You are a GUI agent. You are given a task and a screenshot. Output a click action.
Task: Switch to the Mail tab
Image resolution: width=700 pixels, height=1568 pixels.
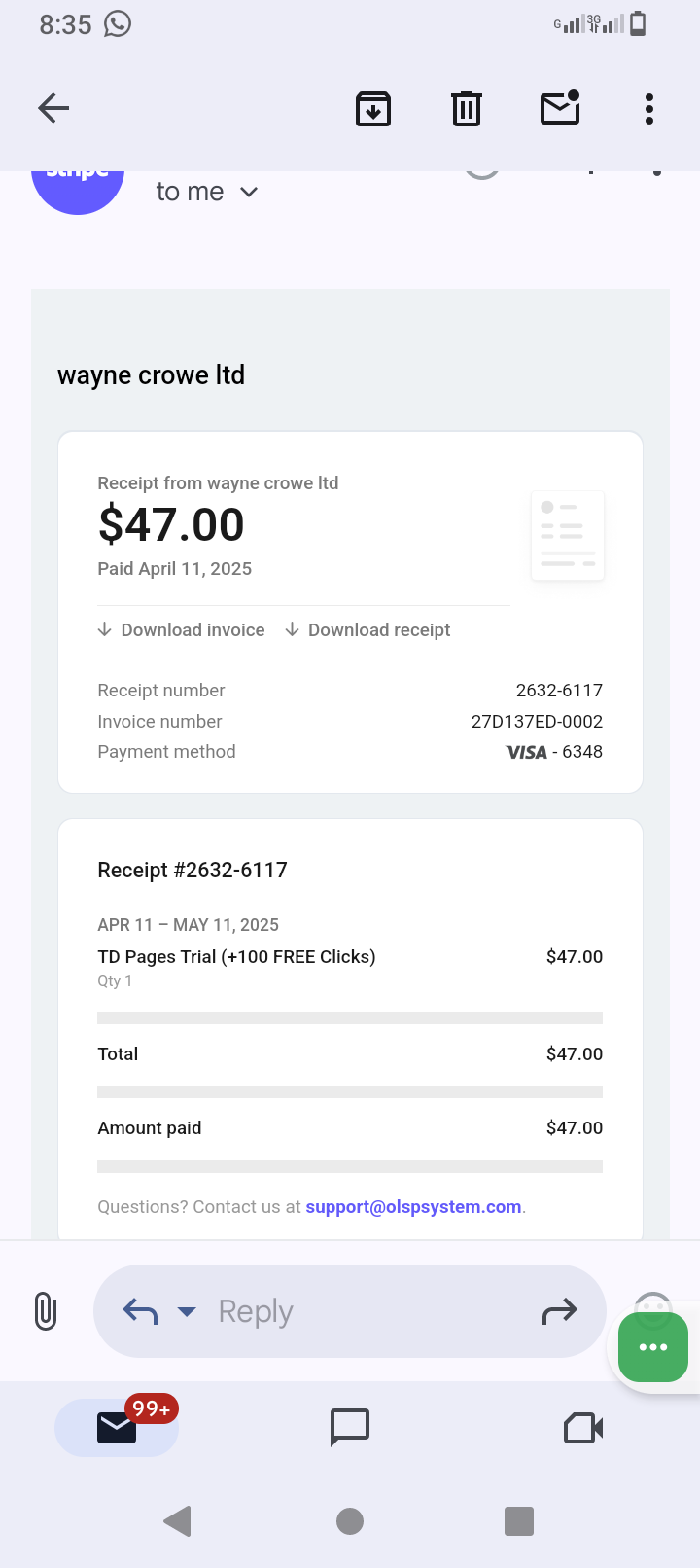point(117,1427)
